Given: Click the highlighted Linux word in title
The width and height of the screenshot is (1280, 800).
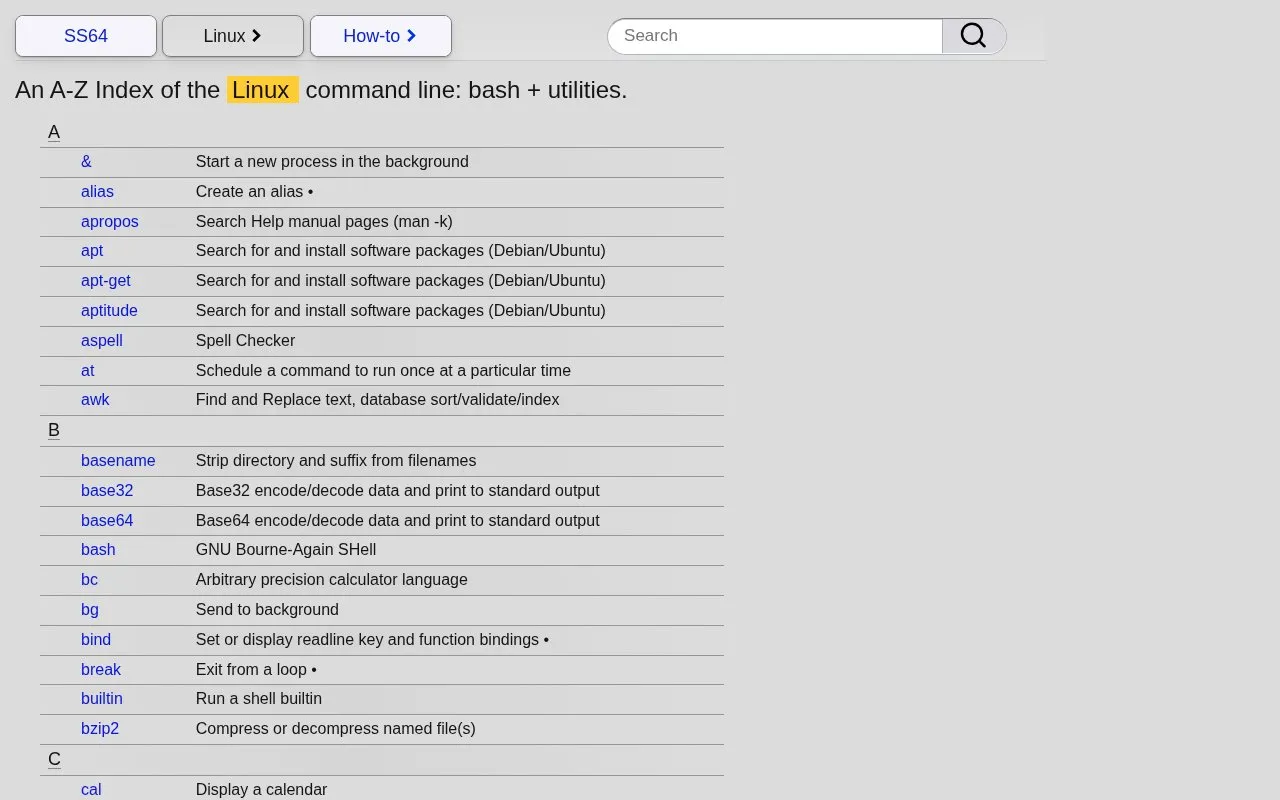Looking at the screenshot, I should (262, 90).
